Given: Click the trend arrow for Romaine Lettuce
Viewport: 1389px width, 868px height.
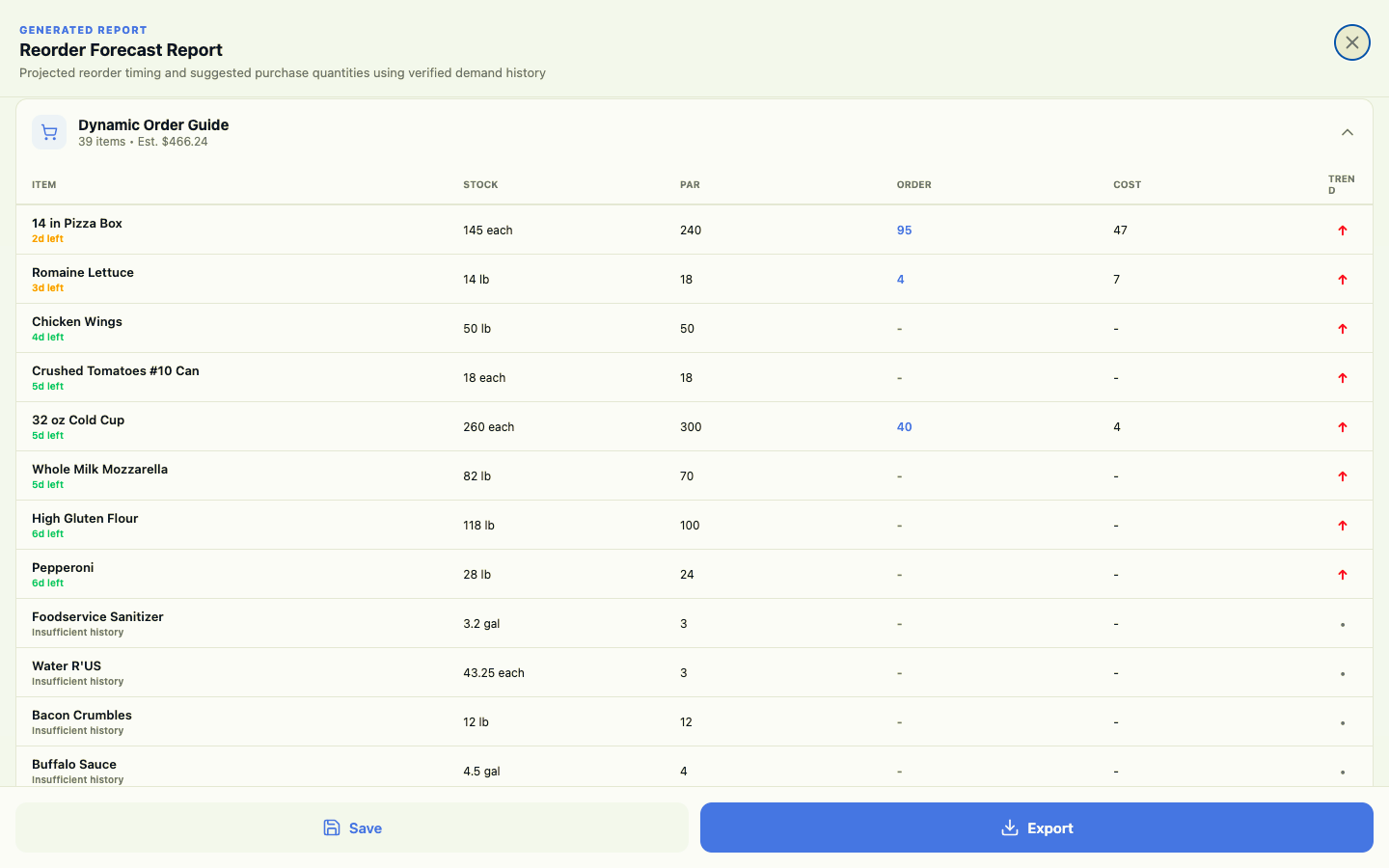Looking at the screenshot, I should click(1342, 280).
